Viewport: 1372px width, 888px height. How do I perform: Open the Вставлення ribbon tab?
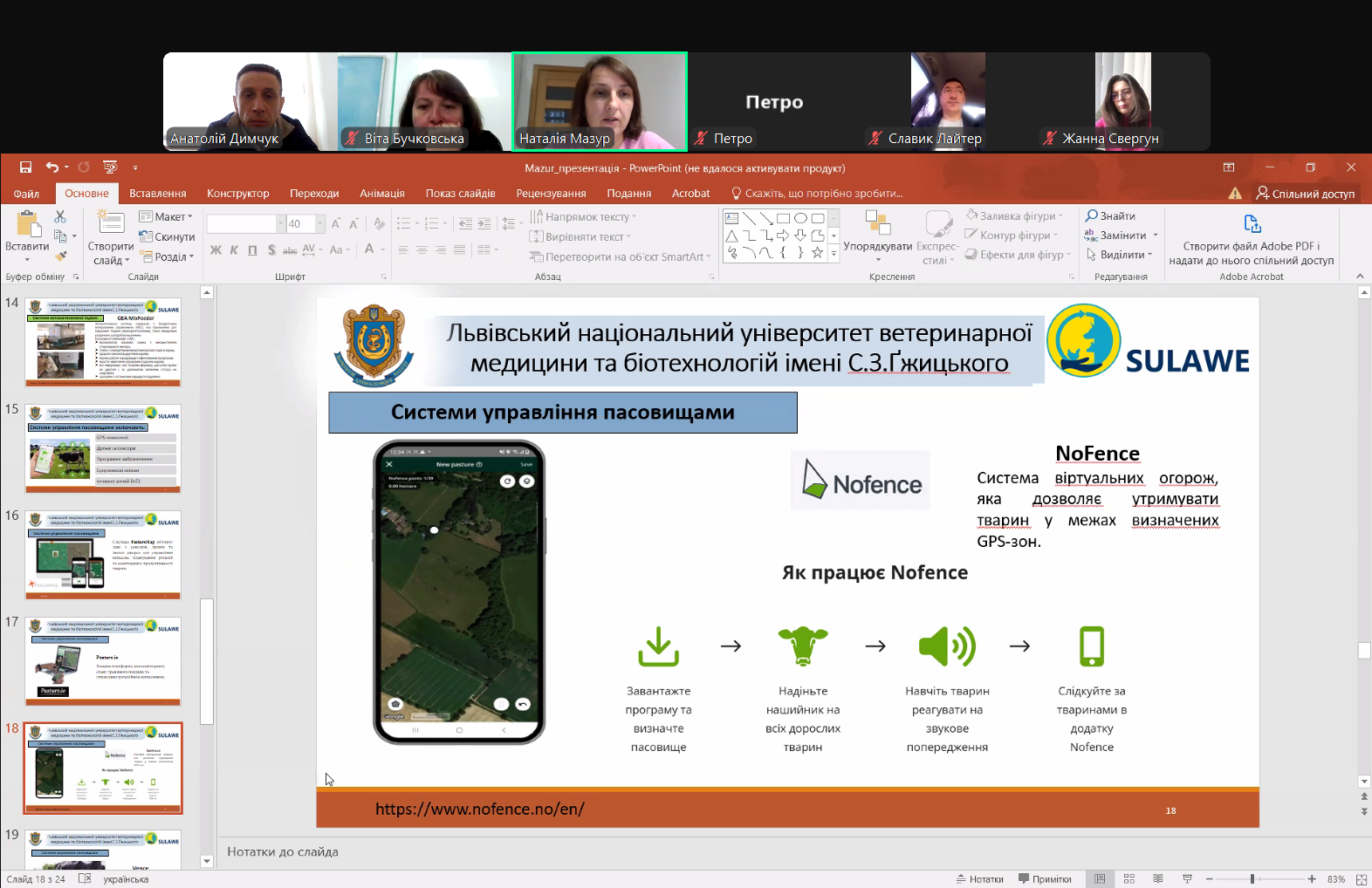coord(157,194)
